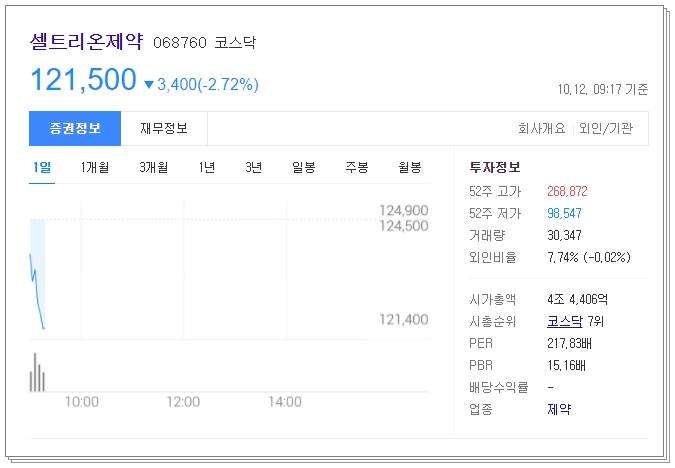Click the PBR value 15.16배
Viewport: 675px width, 468px height.
pyautogui.click(x=566, y=365)
